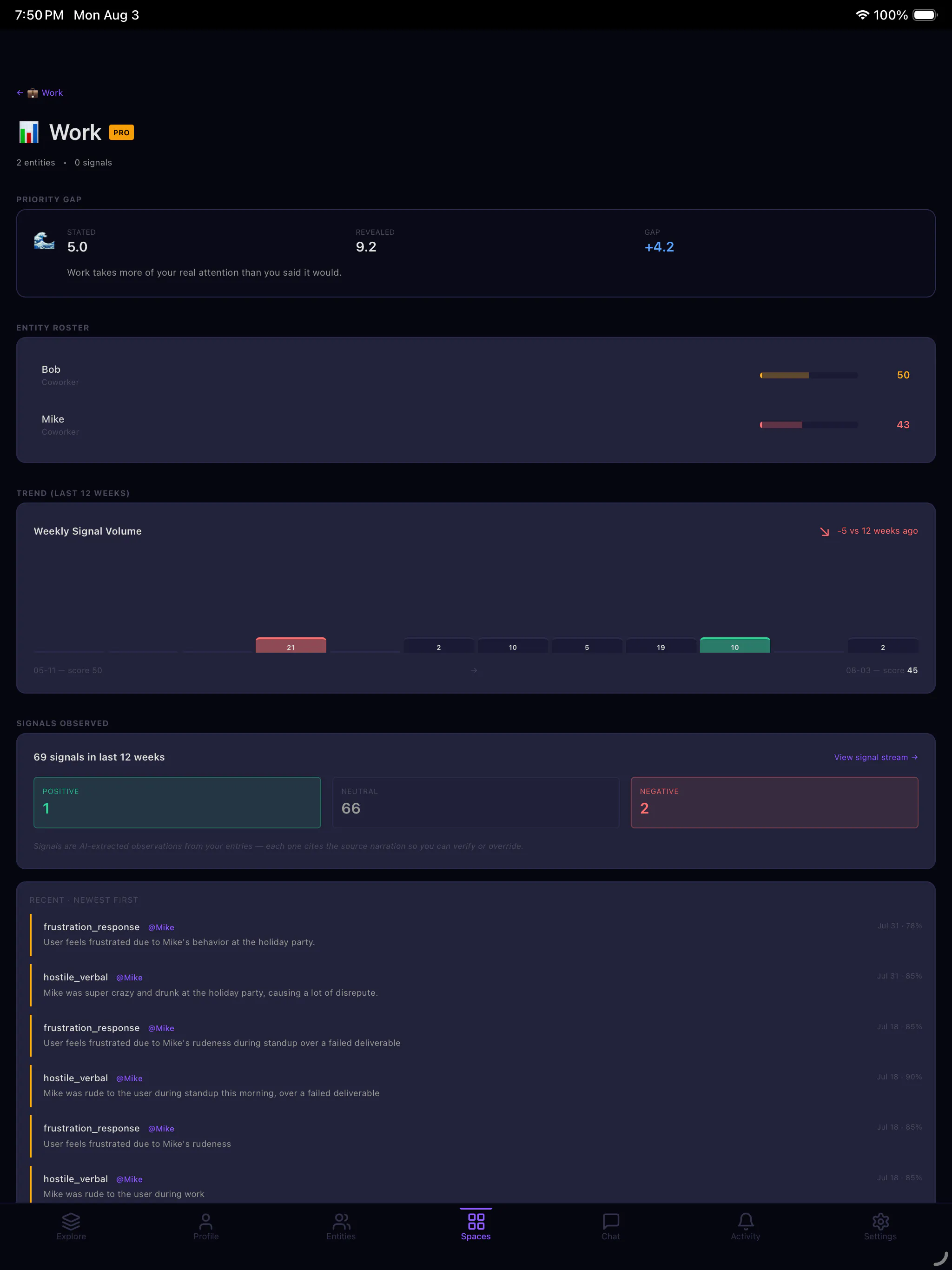Filter by the Negative signals card
952x1270 pixels.
pos(774,802)
